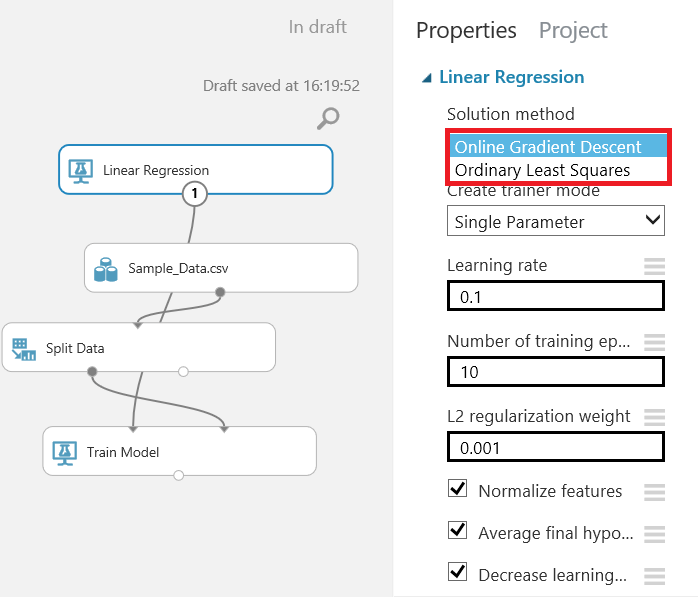Uncheck the Normalize features checkbox
The height and width of the screenshot is (597, 698).
pos(457,488)
